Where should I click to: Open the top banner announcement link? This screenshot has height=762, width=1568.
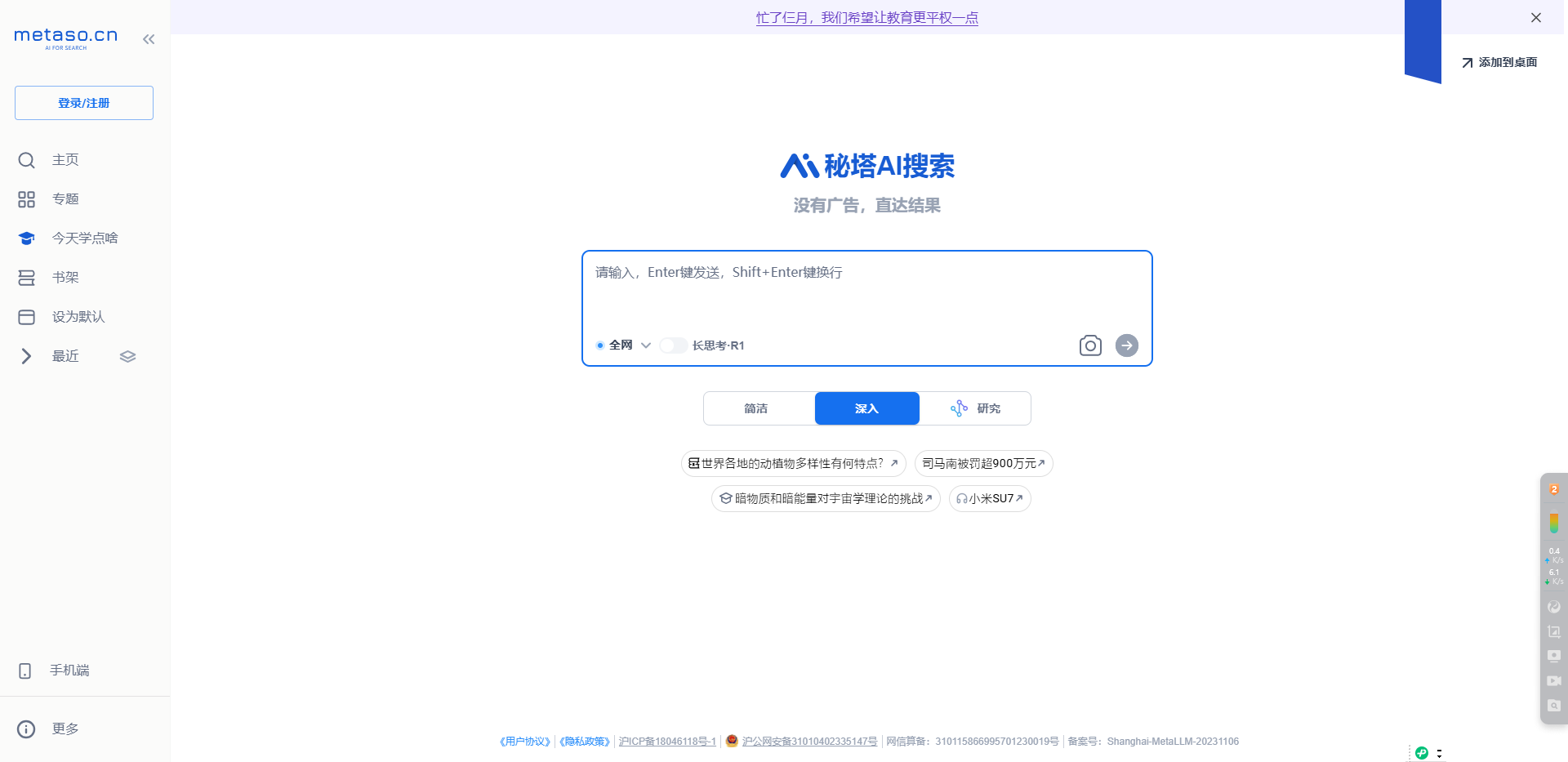click(x=866, y=17)
